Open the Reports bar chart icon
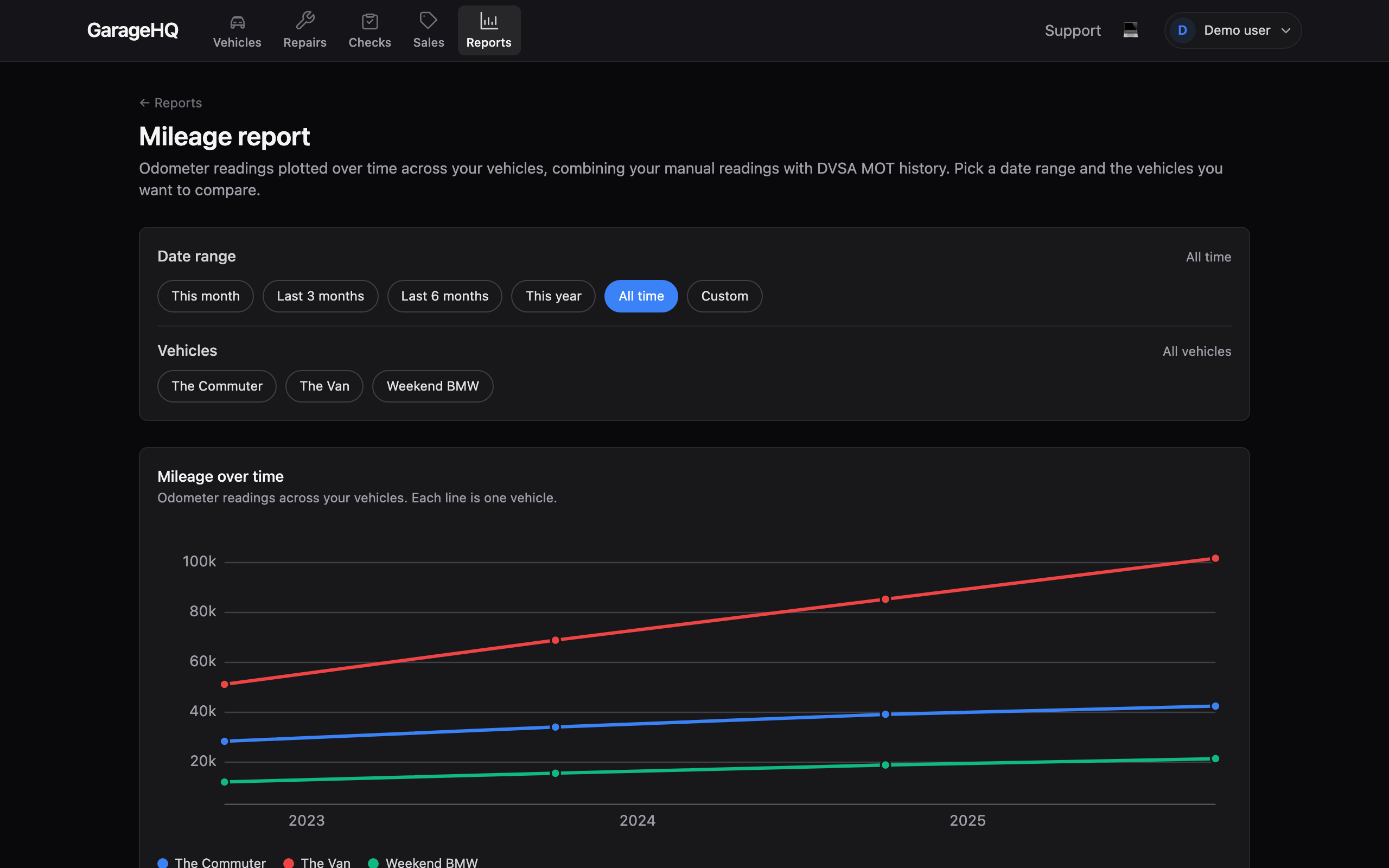This screenshot has width=1389, height=868. point(488,21)
